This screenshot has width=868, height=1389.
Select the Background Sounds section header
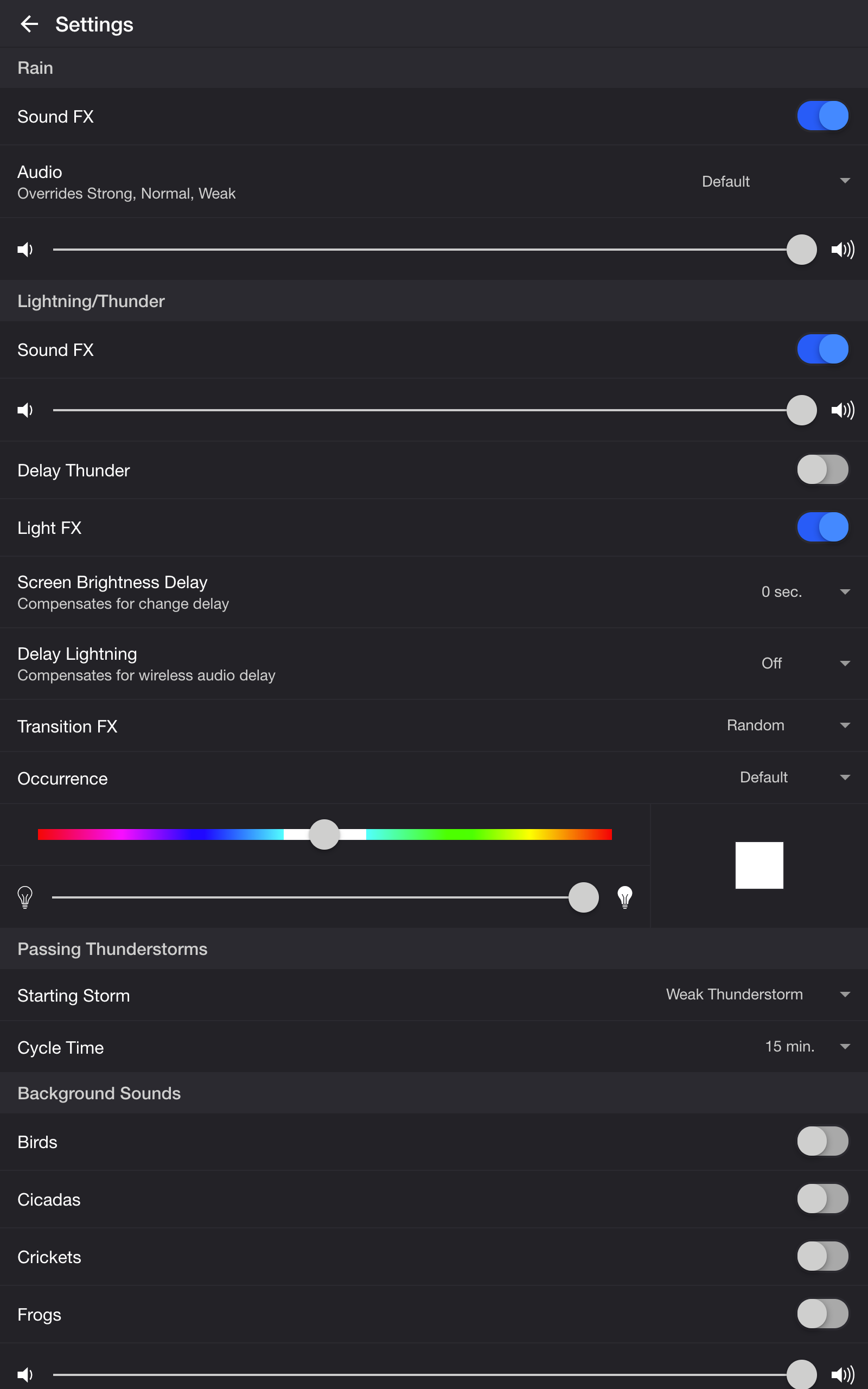(99, 1093)
